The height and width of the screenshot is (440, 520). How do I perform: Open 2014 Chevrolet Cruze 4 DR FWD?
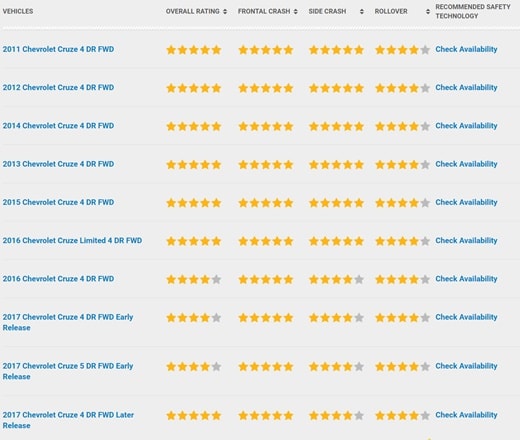pos(58,126)
